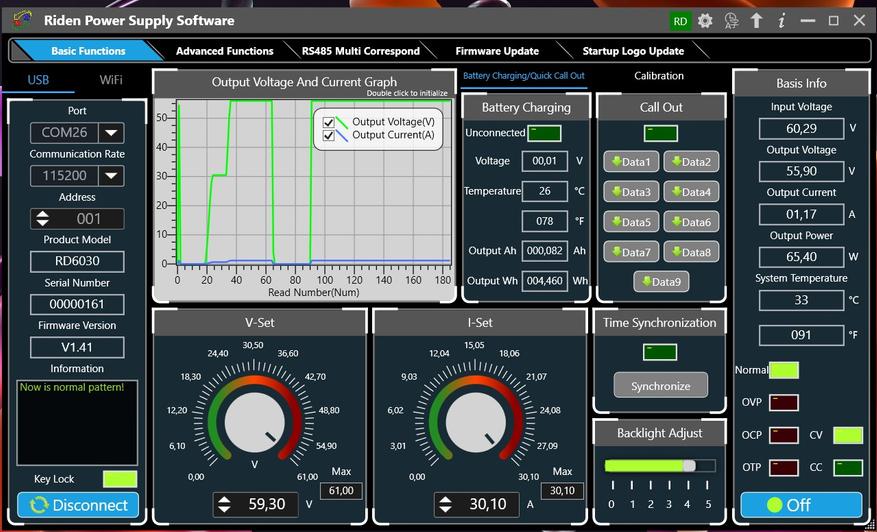877x532 pixels.
Task: Toggle the Key Lock indicator
Action: (x=120, y=479)
